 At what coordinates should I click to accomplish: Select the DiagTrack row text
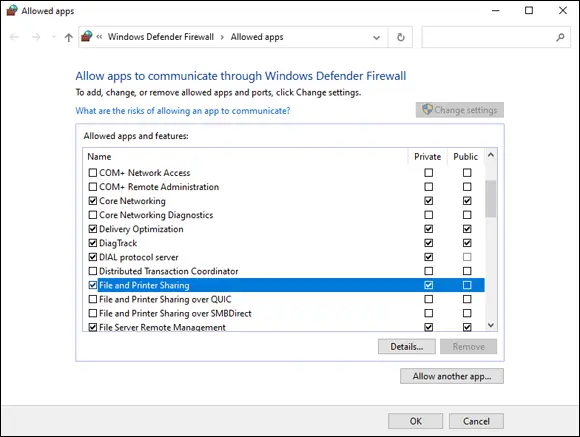point(118,243)
